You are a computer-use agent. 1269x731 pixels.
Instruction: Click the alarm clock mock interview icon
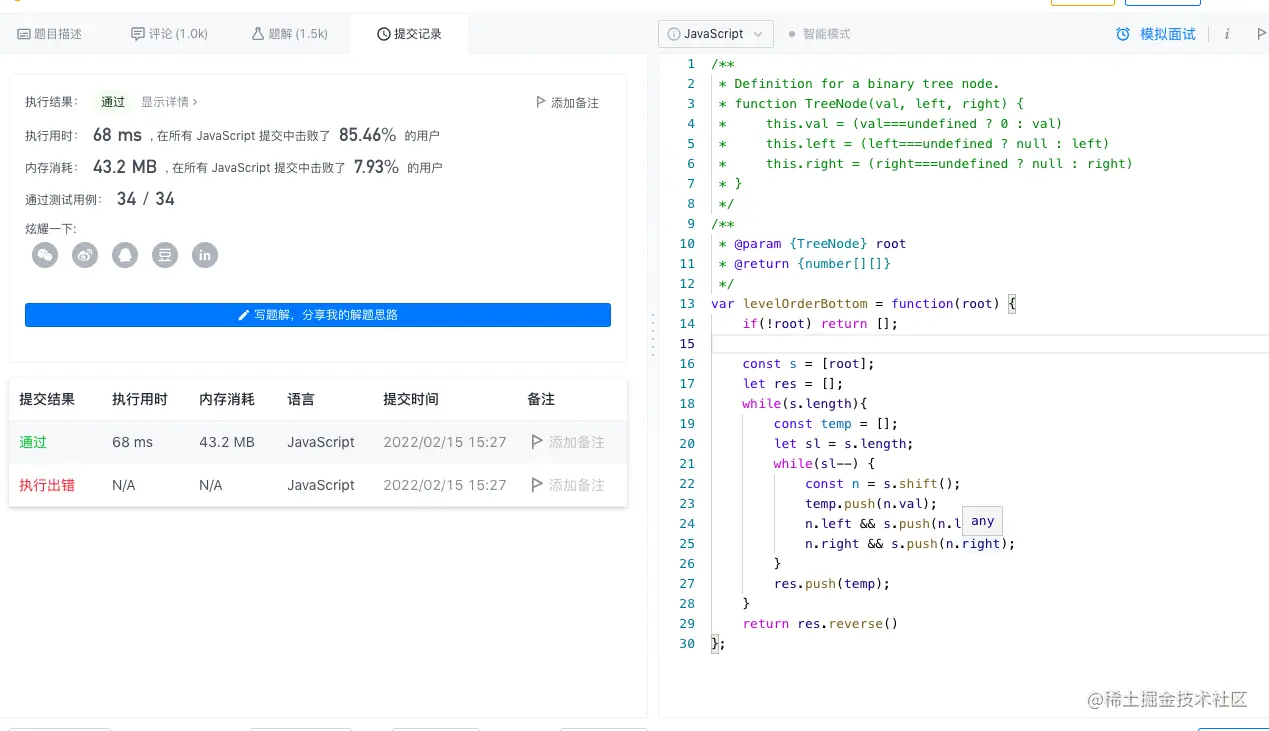tap(1123, 34)
